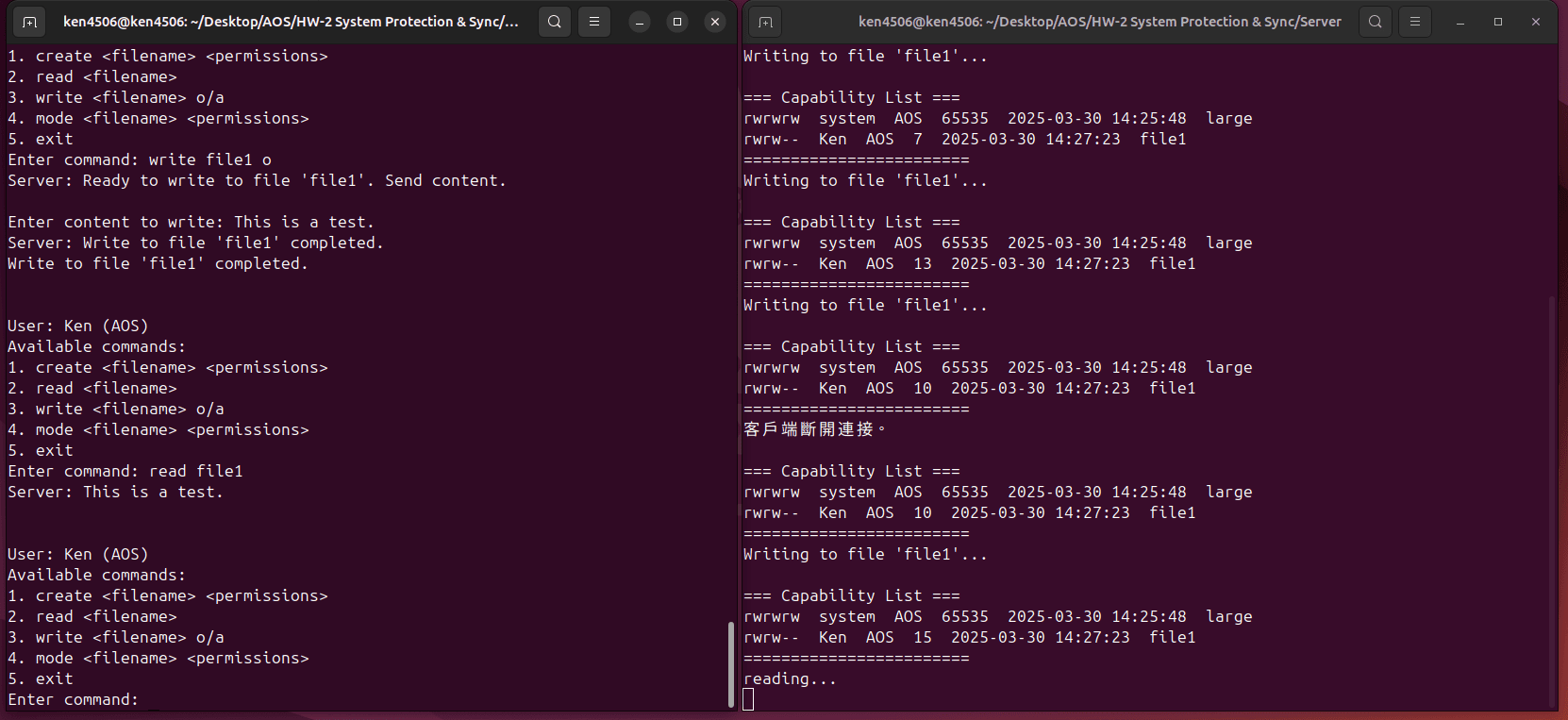Click 'Server: Ready to write to file' line

[257, 181]
